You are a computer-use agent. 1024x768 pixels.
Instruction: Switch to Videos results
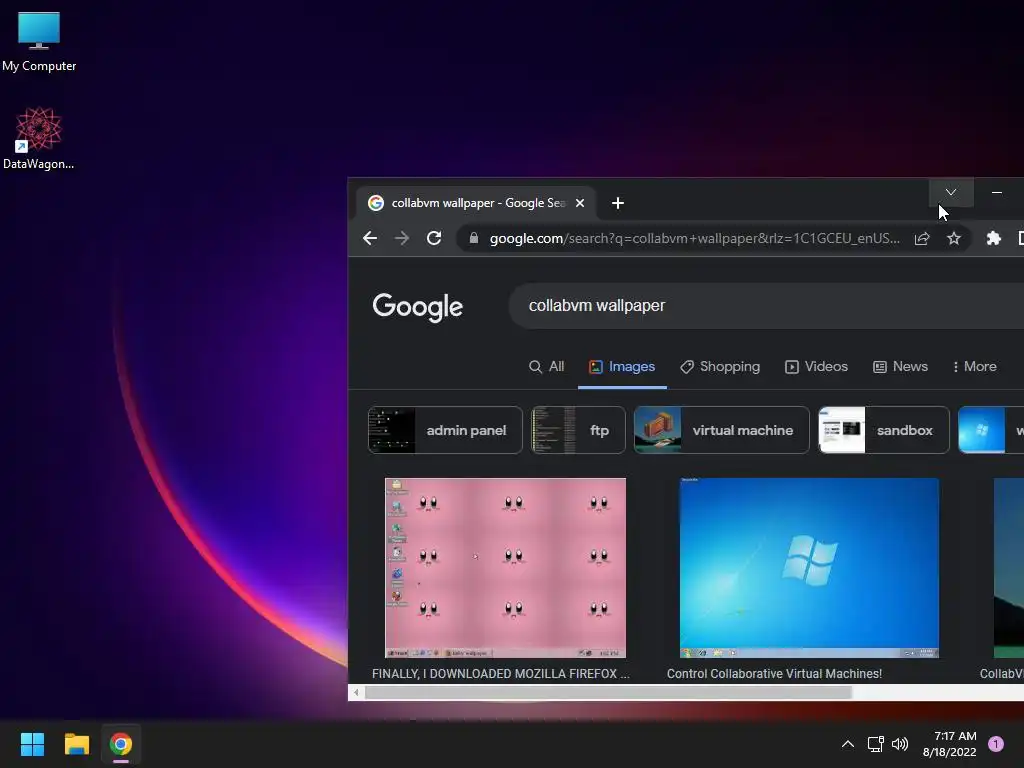816,366
